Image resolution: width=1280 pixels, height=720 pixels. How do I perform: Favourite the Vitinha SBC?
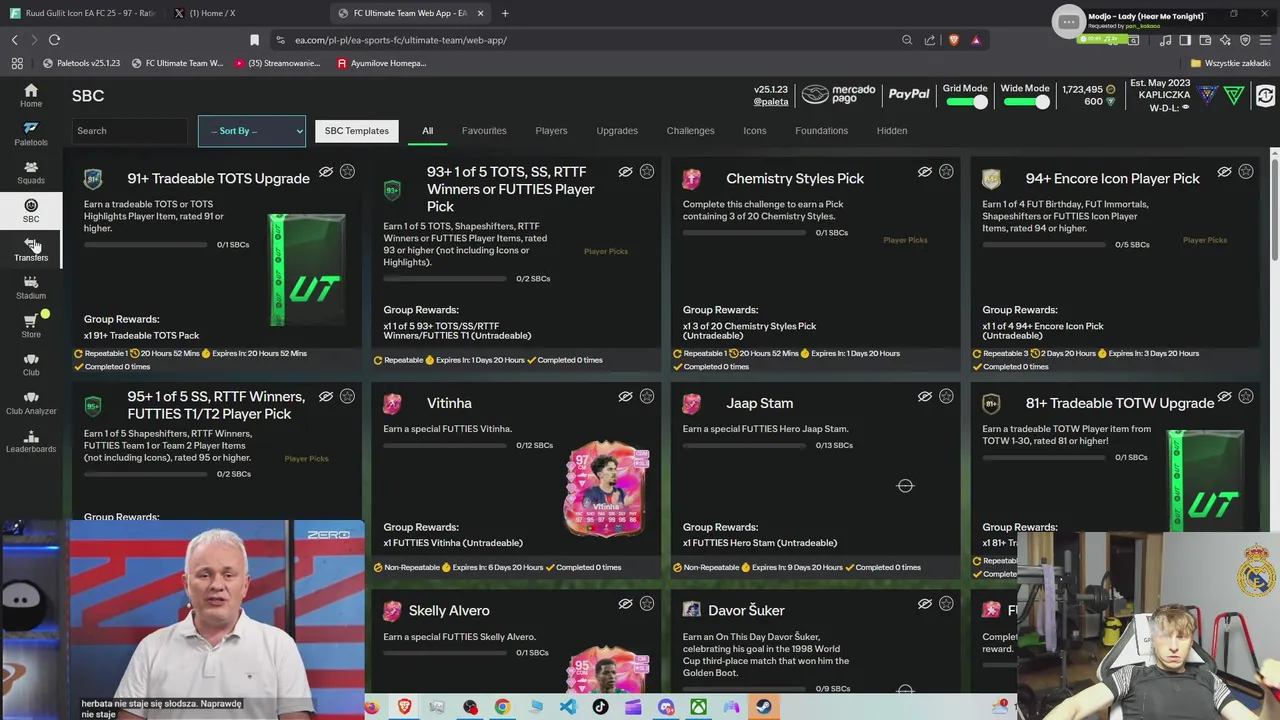coord(647,397)
